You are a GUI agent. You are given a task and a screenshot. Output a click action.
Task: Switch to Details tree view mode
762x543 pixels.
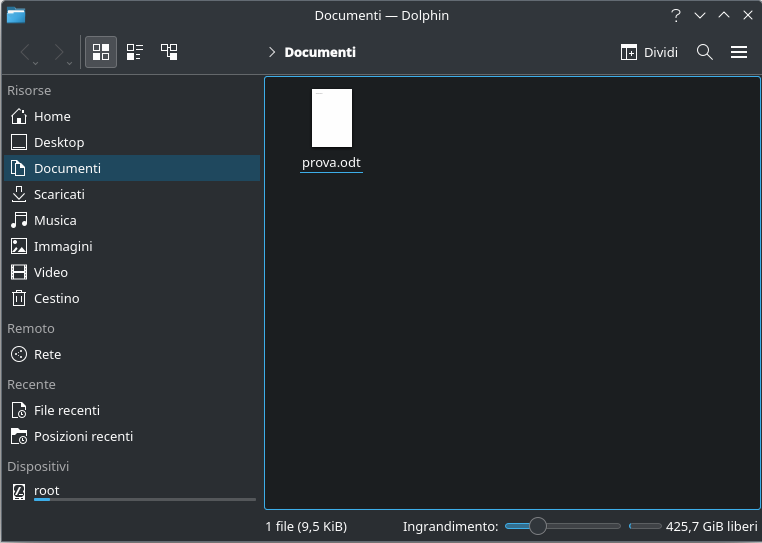pyautogui.click(x=169, y=52)
